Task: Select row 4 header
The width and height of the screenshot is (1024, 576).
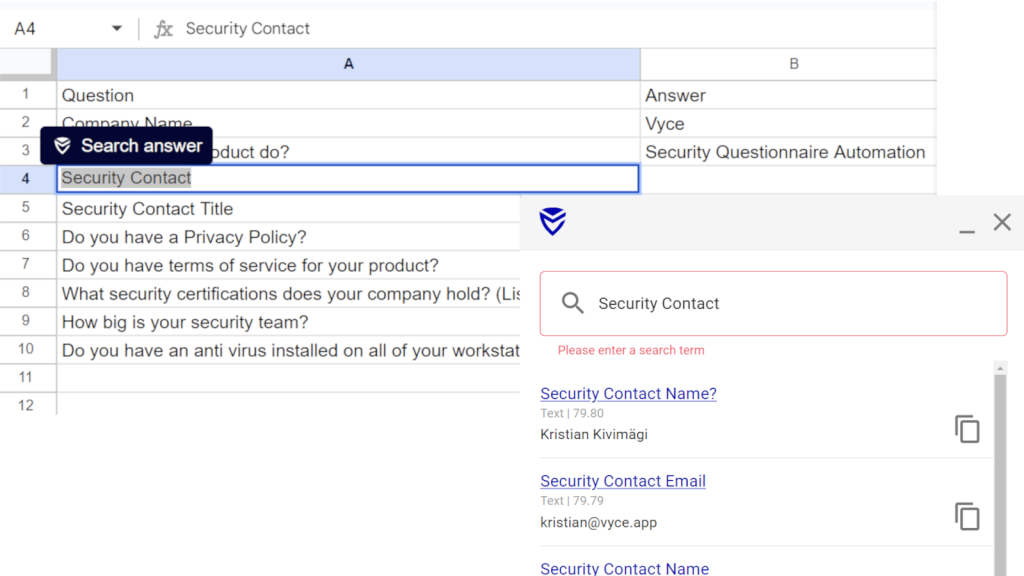Action: tap(26, 178)
